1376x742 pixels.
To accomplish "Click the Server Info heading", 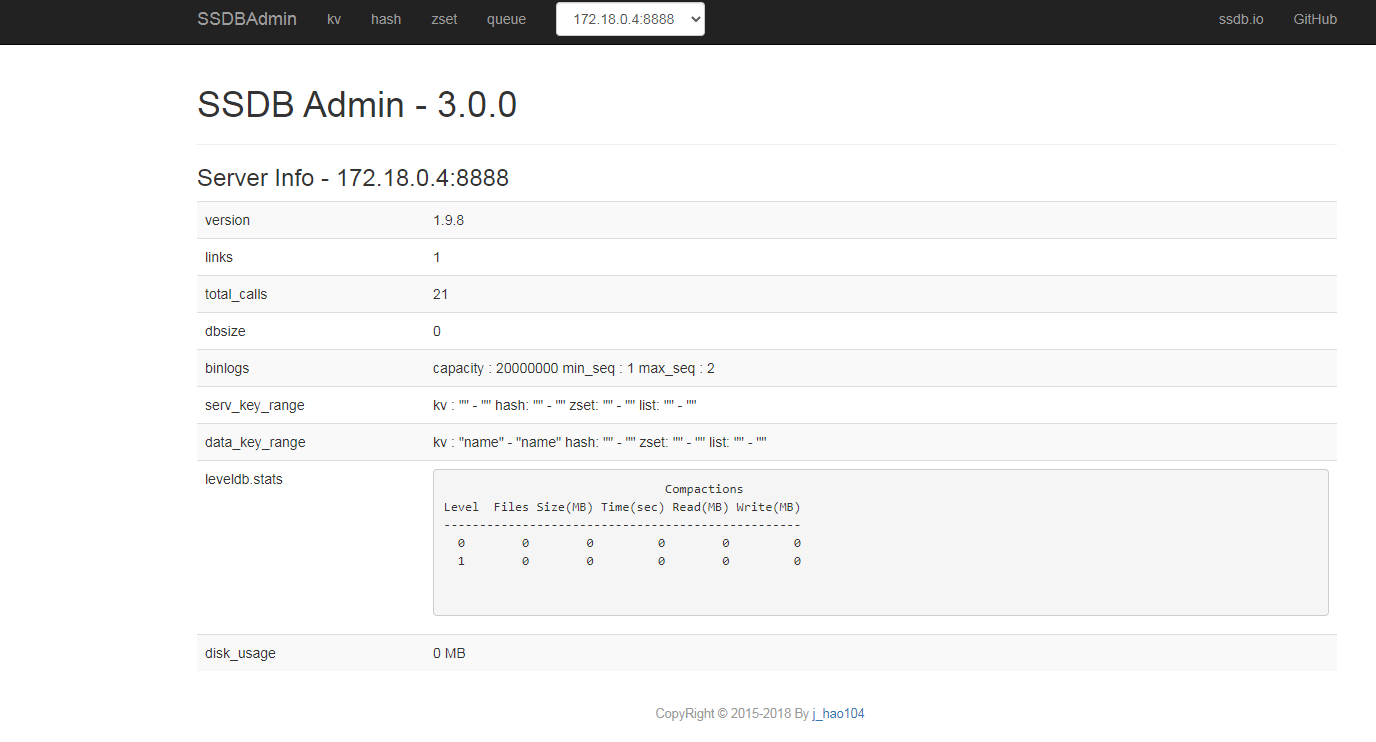I will (x=353, y=178).
